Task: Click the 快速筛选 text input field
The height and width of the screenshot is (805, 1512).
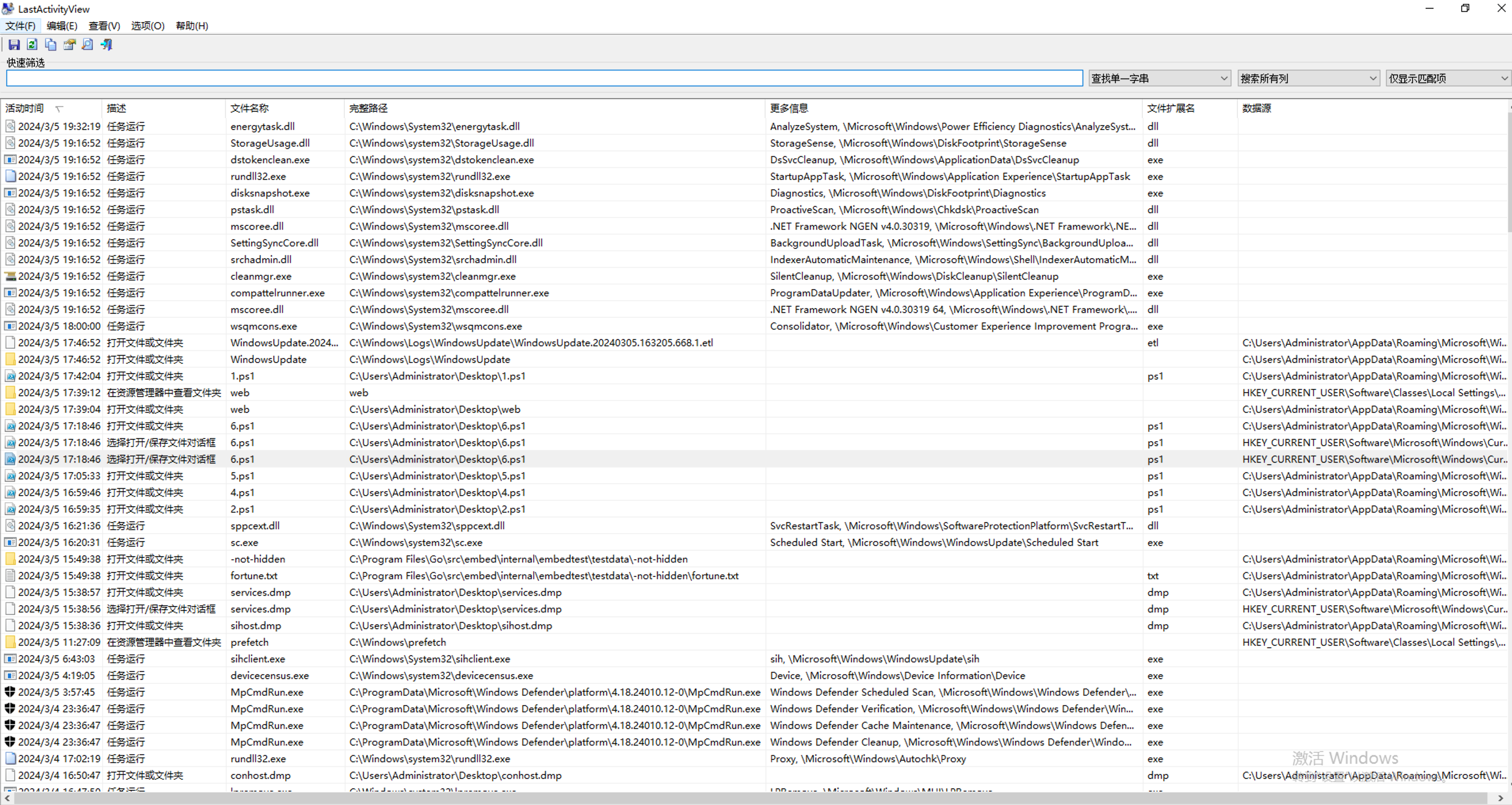Action: pyautogui.click(x=544, y=78)
